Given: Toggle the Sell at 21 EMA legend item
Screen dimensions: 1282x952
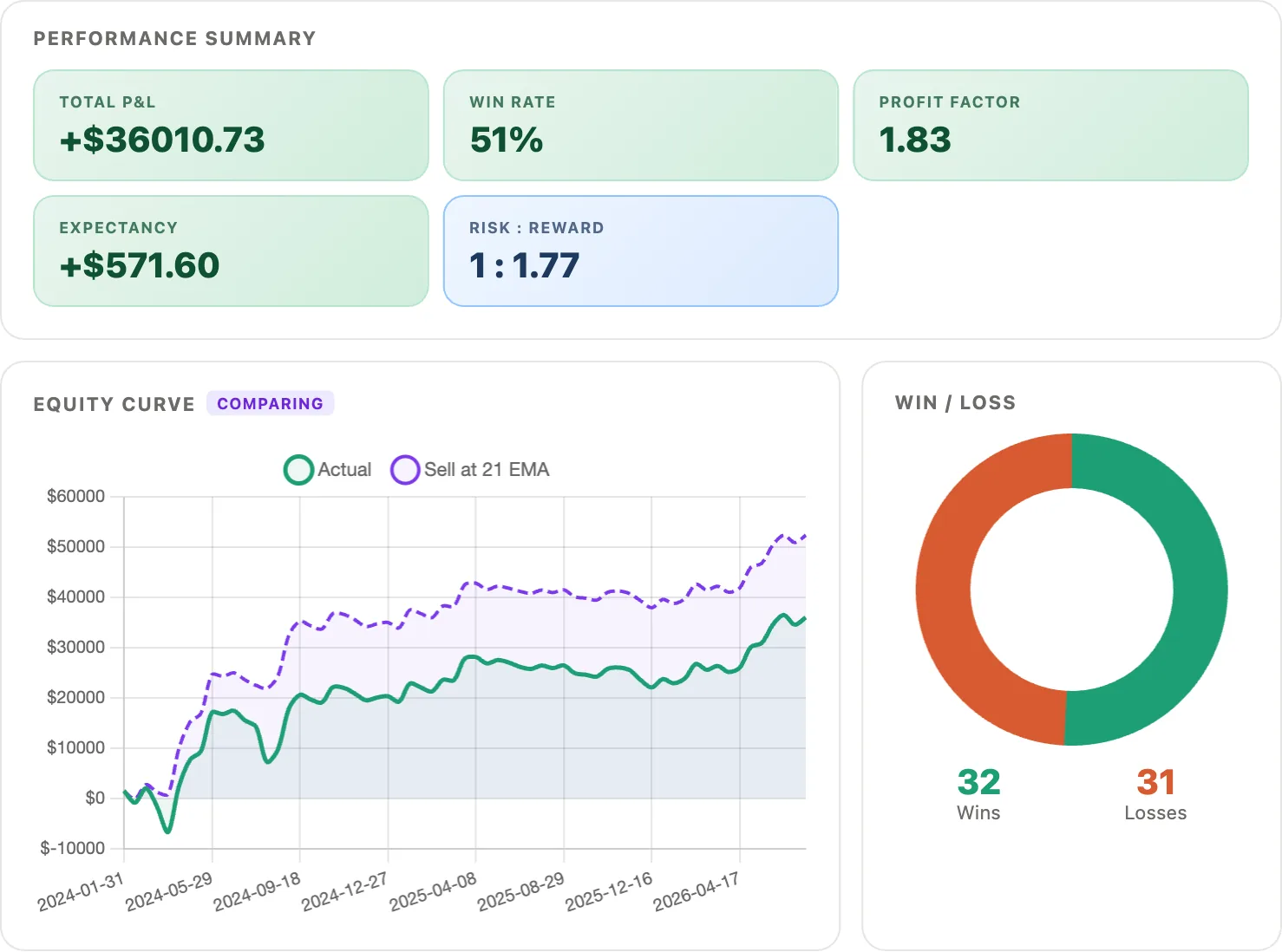Looking at the screenshot, I should tap(470, 470).
